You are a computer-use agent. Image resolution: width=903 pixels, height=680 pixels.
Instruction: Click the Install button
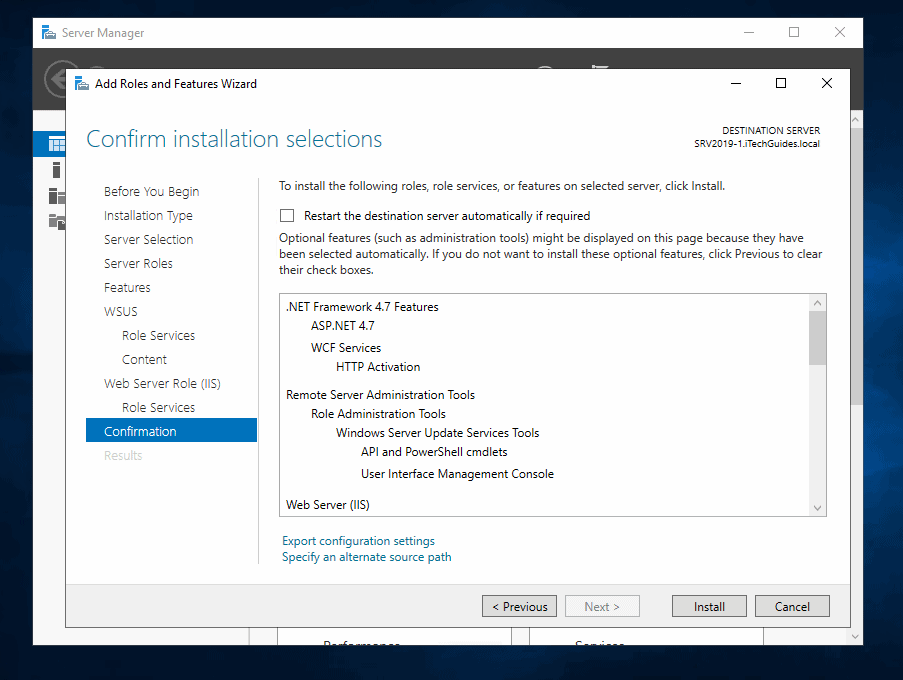coord(708,606)
